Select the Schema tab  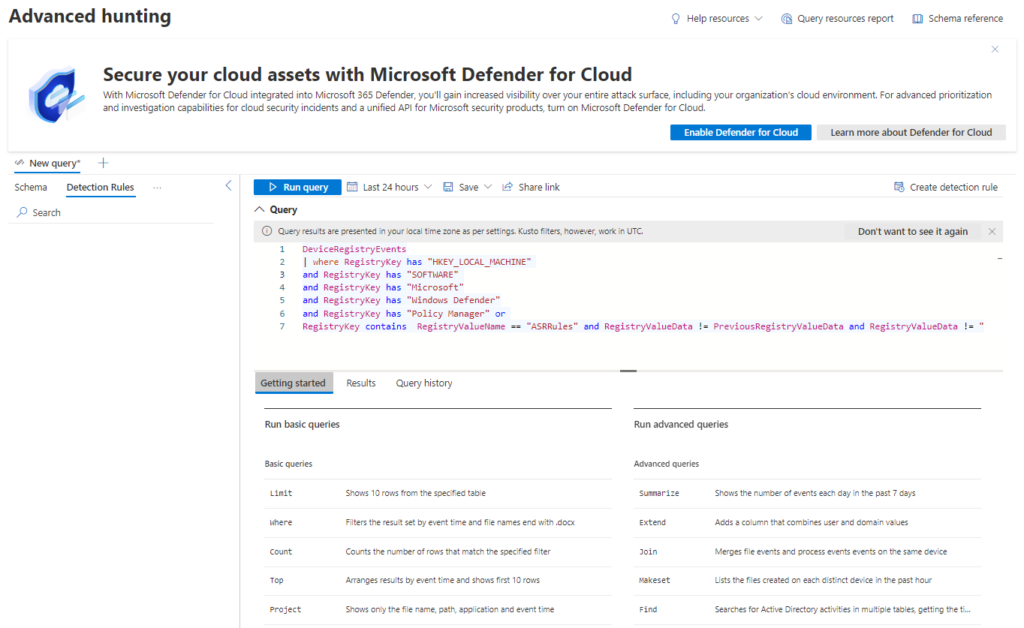pyautogui.click(x=31, y=187)
